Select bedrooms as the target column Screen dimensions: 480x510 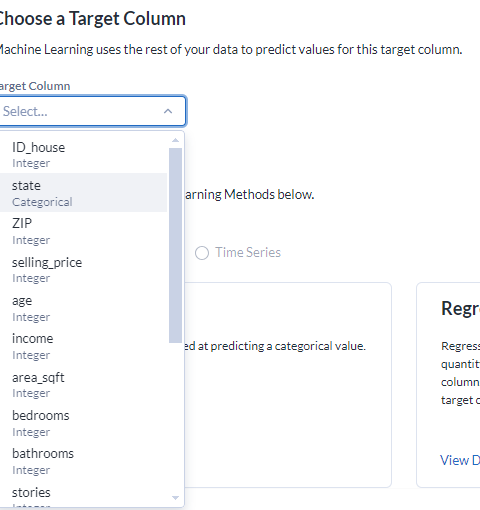(83, 423)
